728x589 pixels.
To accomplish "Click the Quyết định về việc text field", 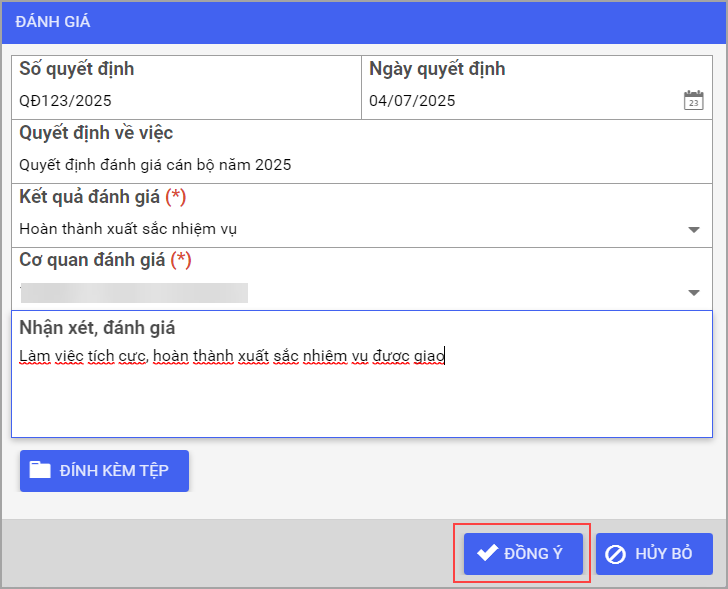I will click(x=155, y=165).
